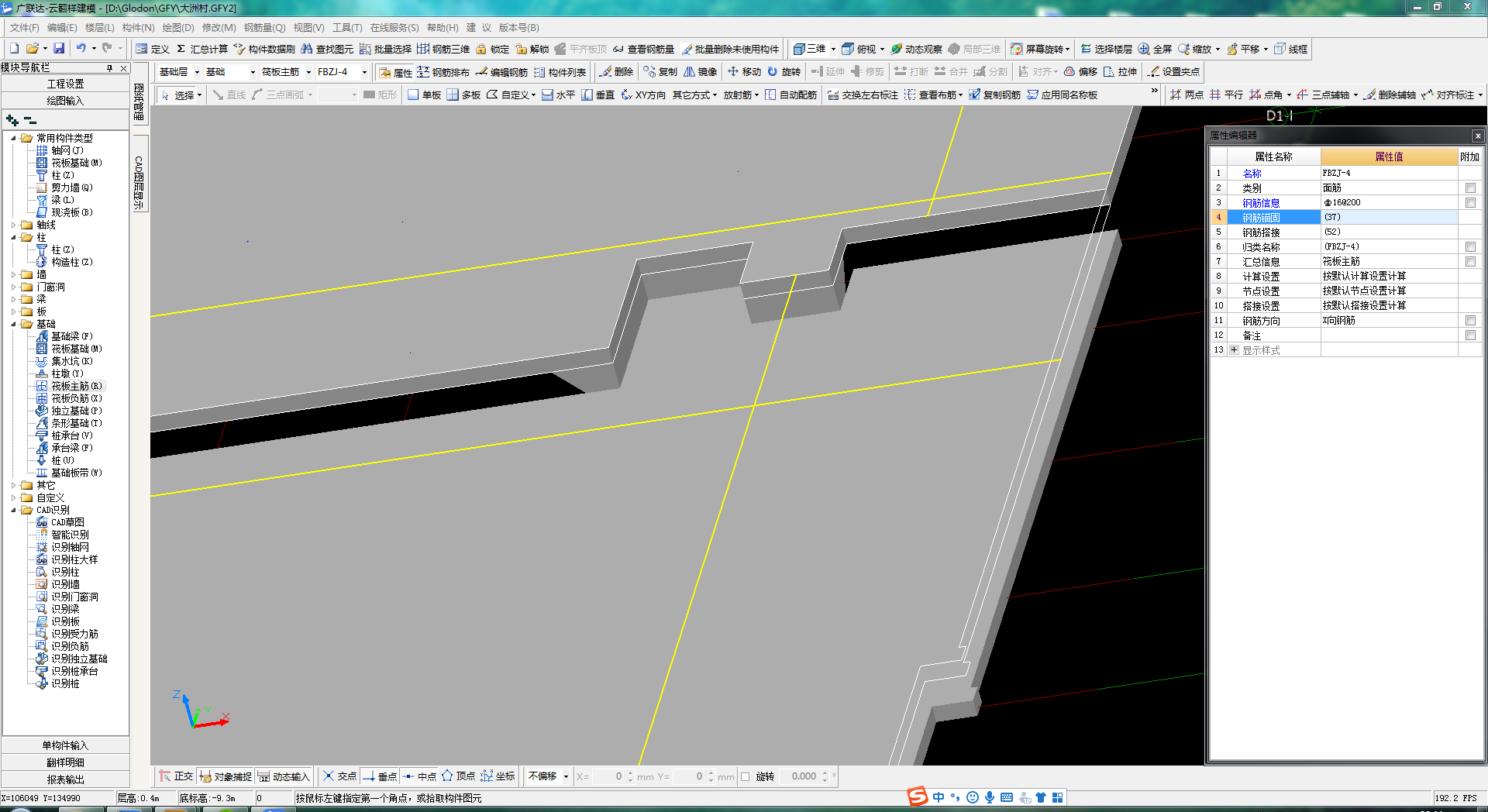The image size is (1488, 812).
Task: Open the 钢筋量(Q) menu
Action: click(264, 28)
